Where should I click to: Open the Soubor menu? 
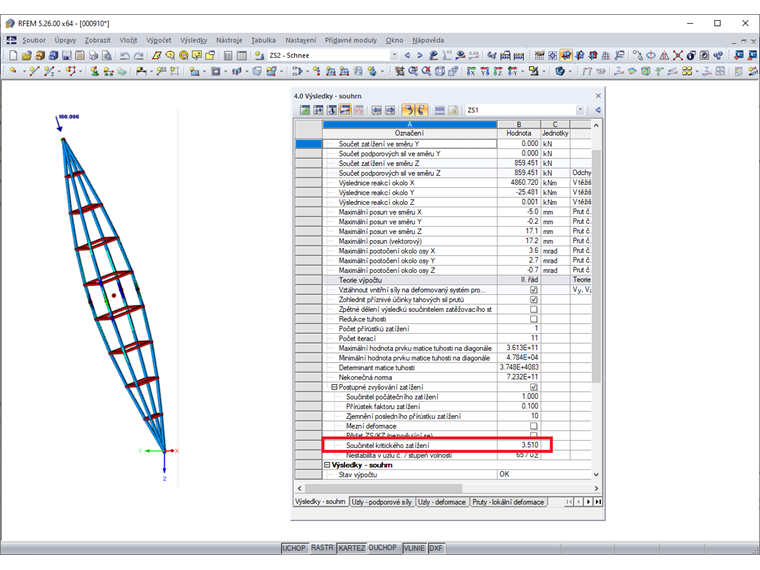33,40
